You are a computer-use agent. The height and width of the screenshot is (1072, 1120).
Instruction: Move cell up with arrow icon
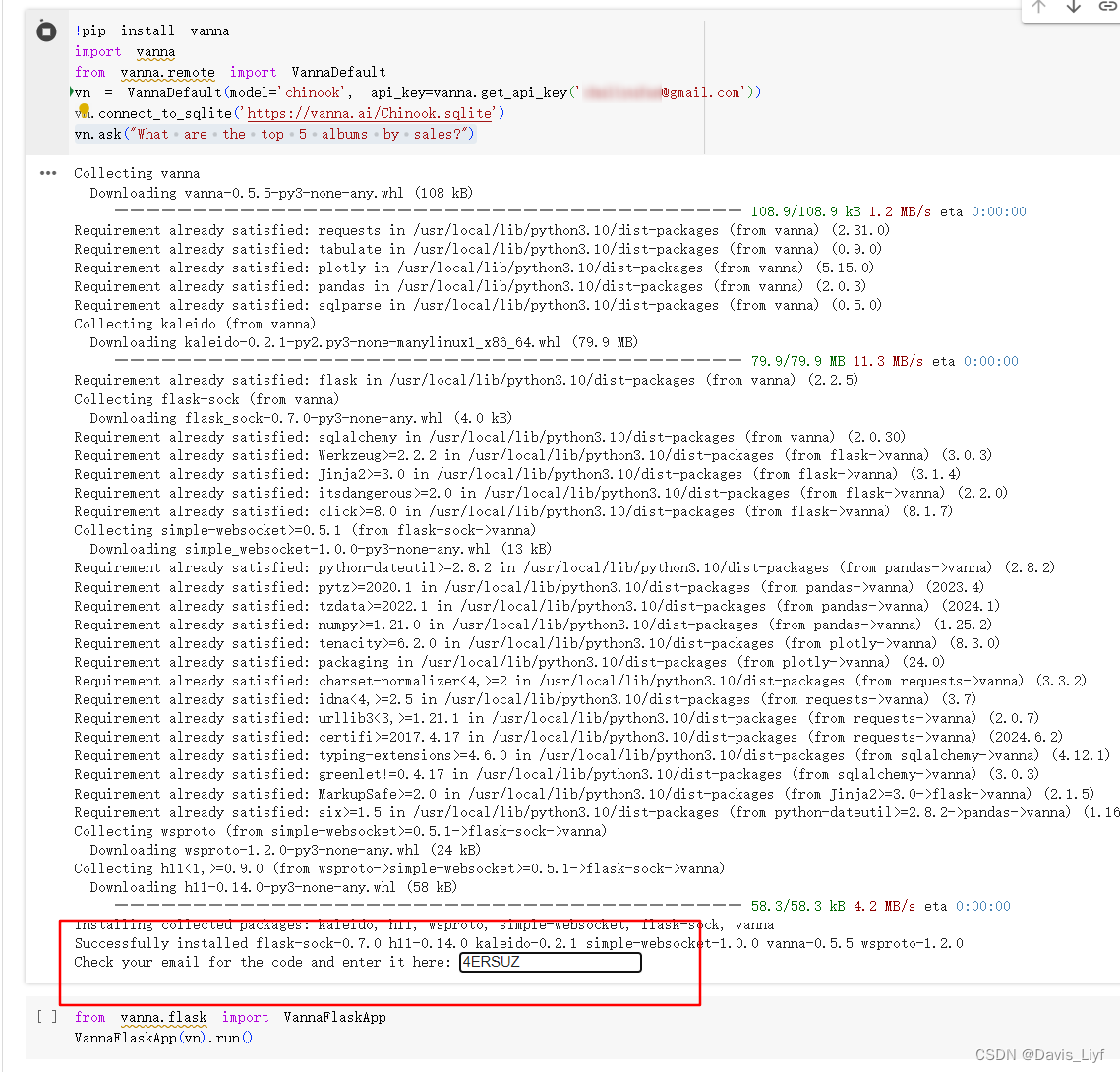1039,7
